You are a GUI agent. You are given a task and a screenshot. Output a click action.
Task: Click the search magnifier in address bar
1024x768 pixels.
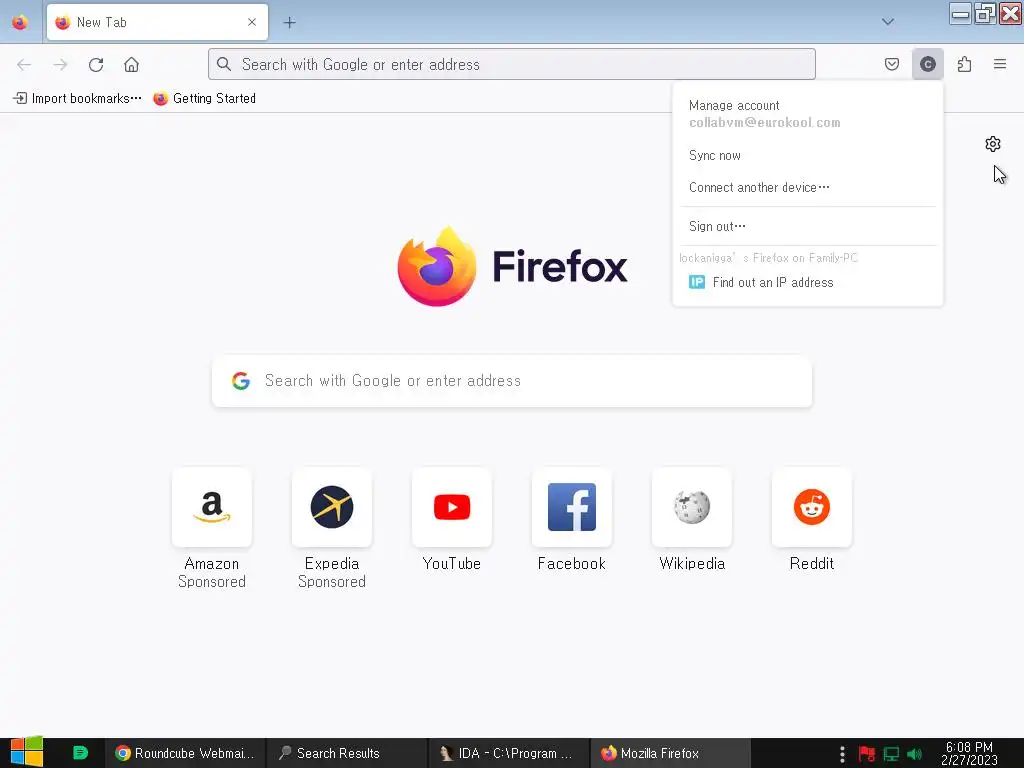[224, 64]
